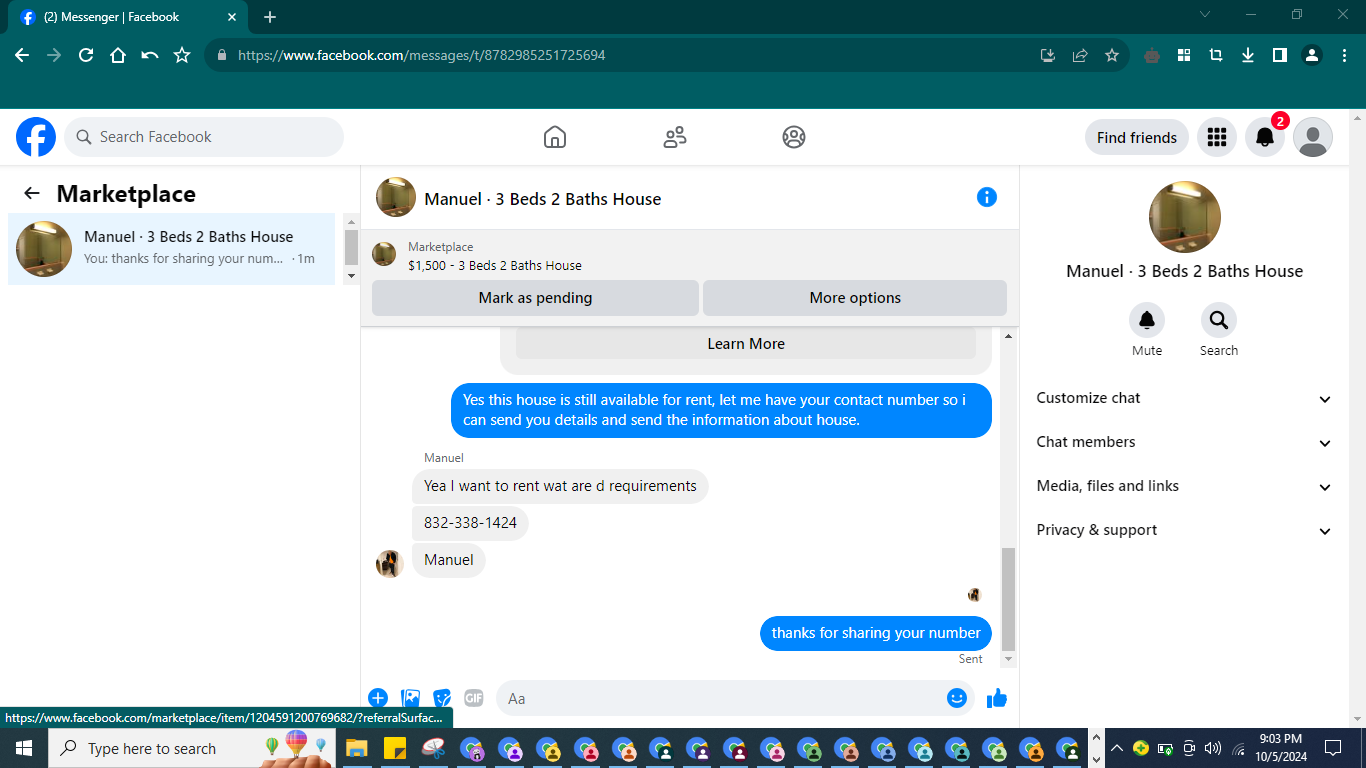Open the Friends icon in top navigation
This screenshot has height=768, width=1366.
675,137
